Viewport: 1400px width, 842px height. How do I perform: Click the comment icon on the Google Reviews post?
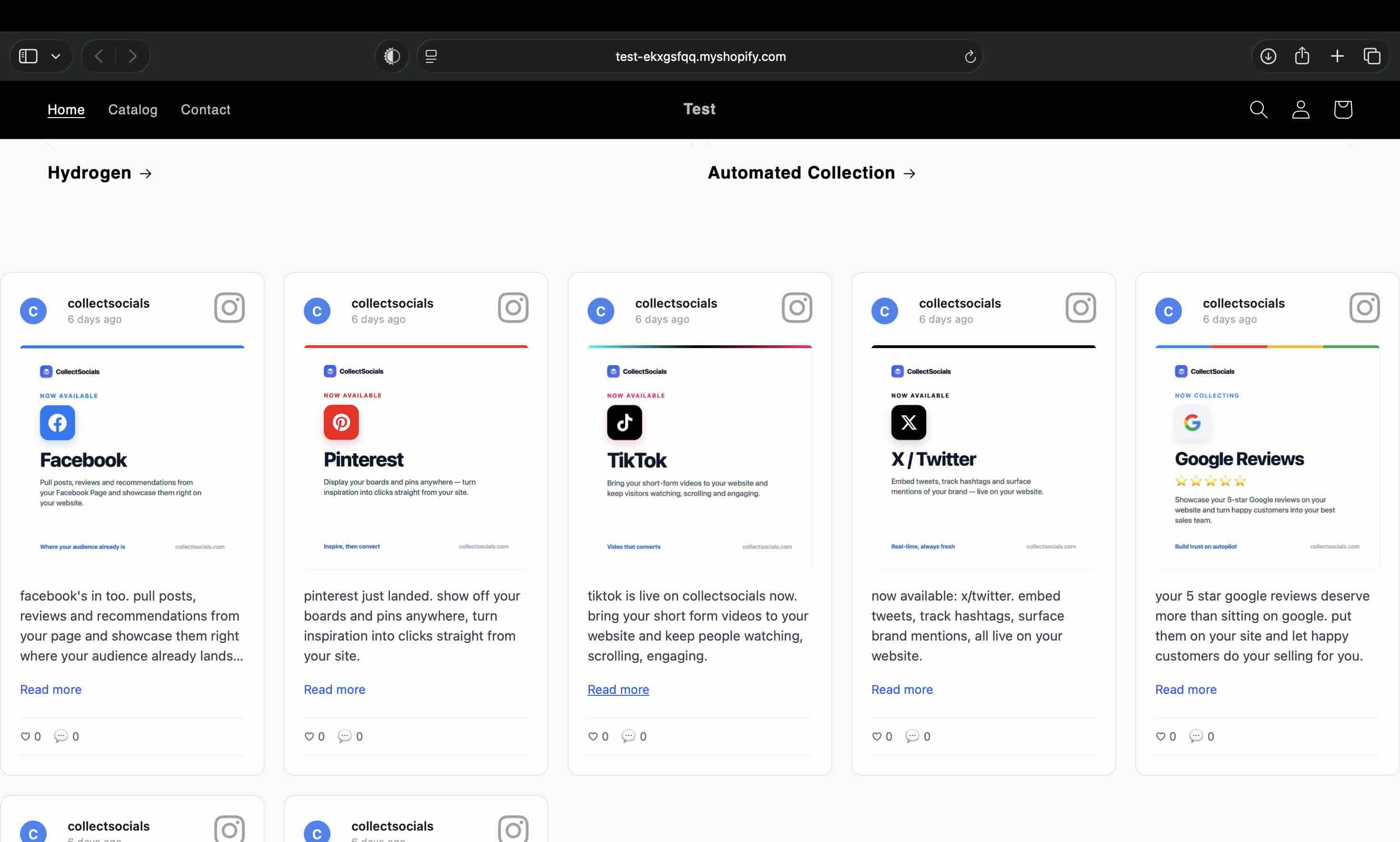coord(1196,736)
